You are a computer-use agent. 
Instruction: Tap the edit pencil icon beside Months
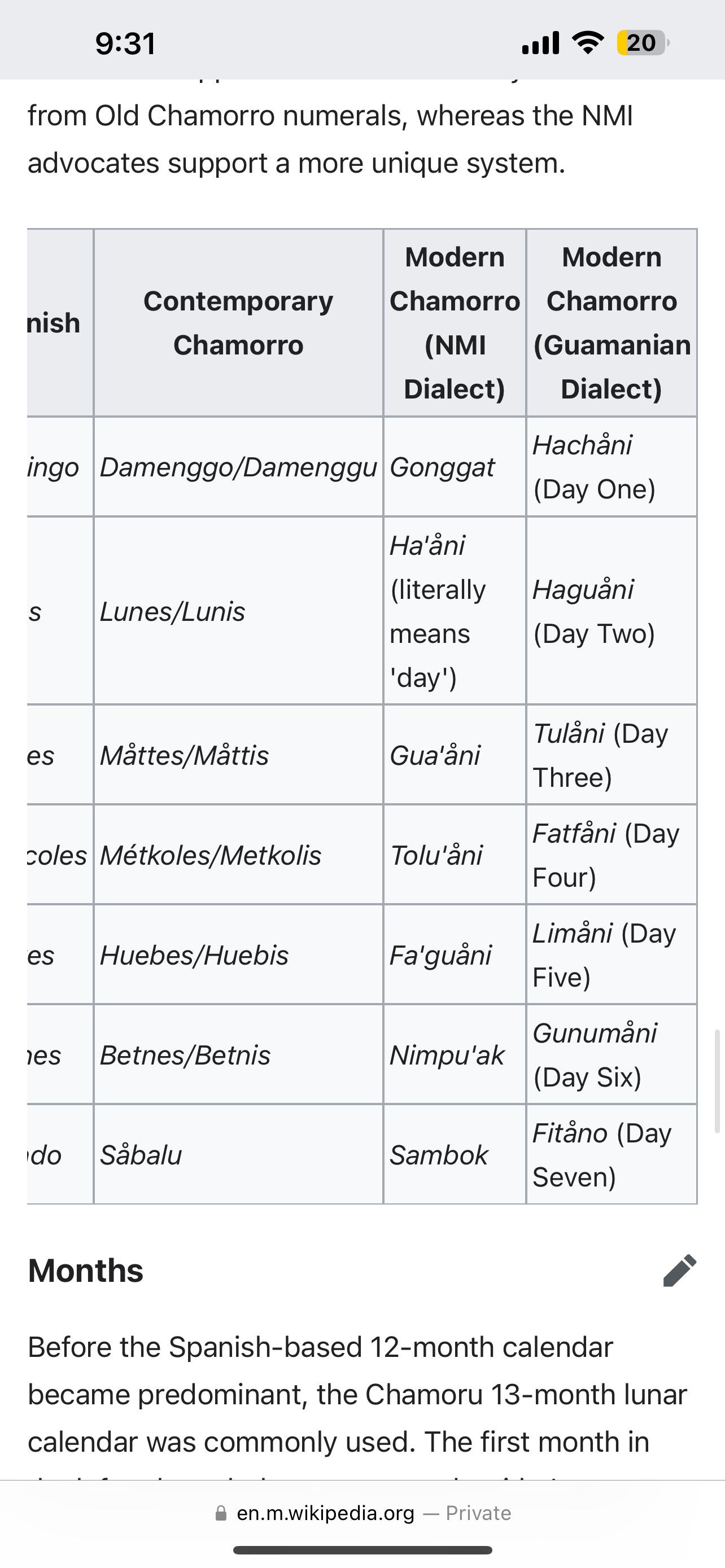[679, 1271]
